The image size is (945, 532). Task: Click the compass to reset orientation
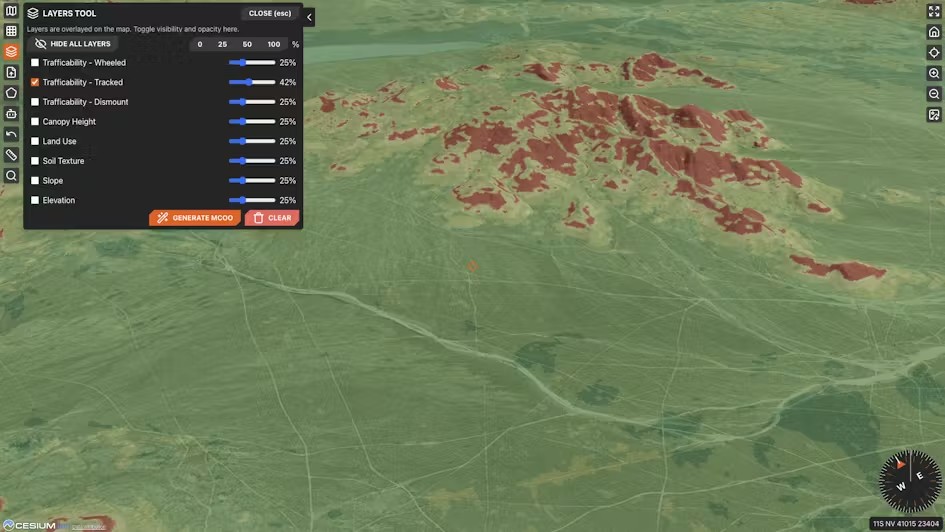click(909, 481)
